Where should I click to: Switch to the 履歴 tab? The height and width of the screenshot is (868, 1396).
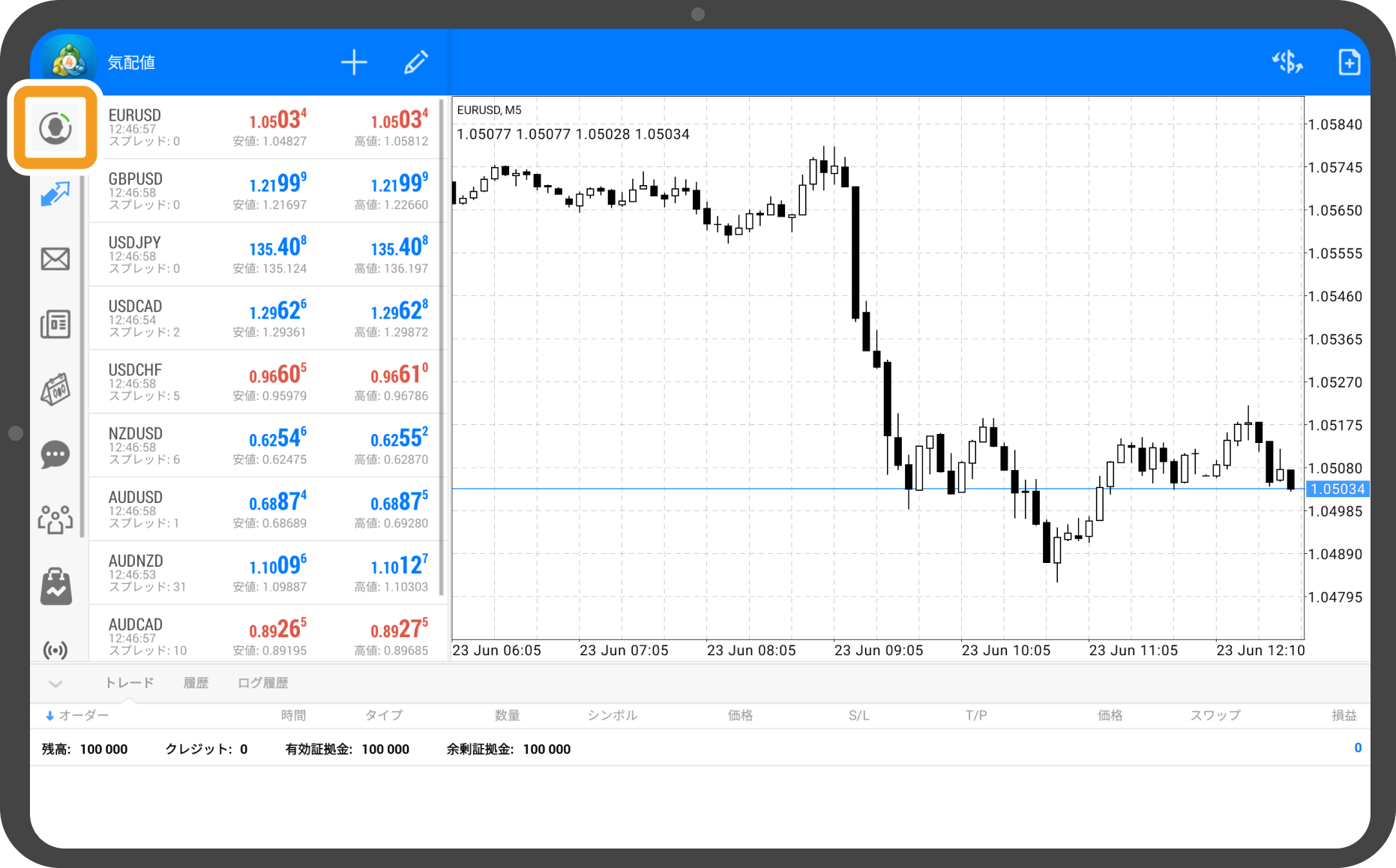196,683
